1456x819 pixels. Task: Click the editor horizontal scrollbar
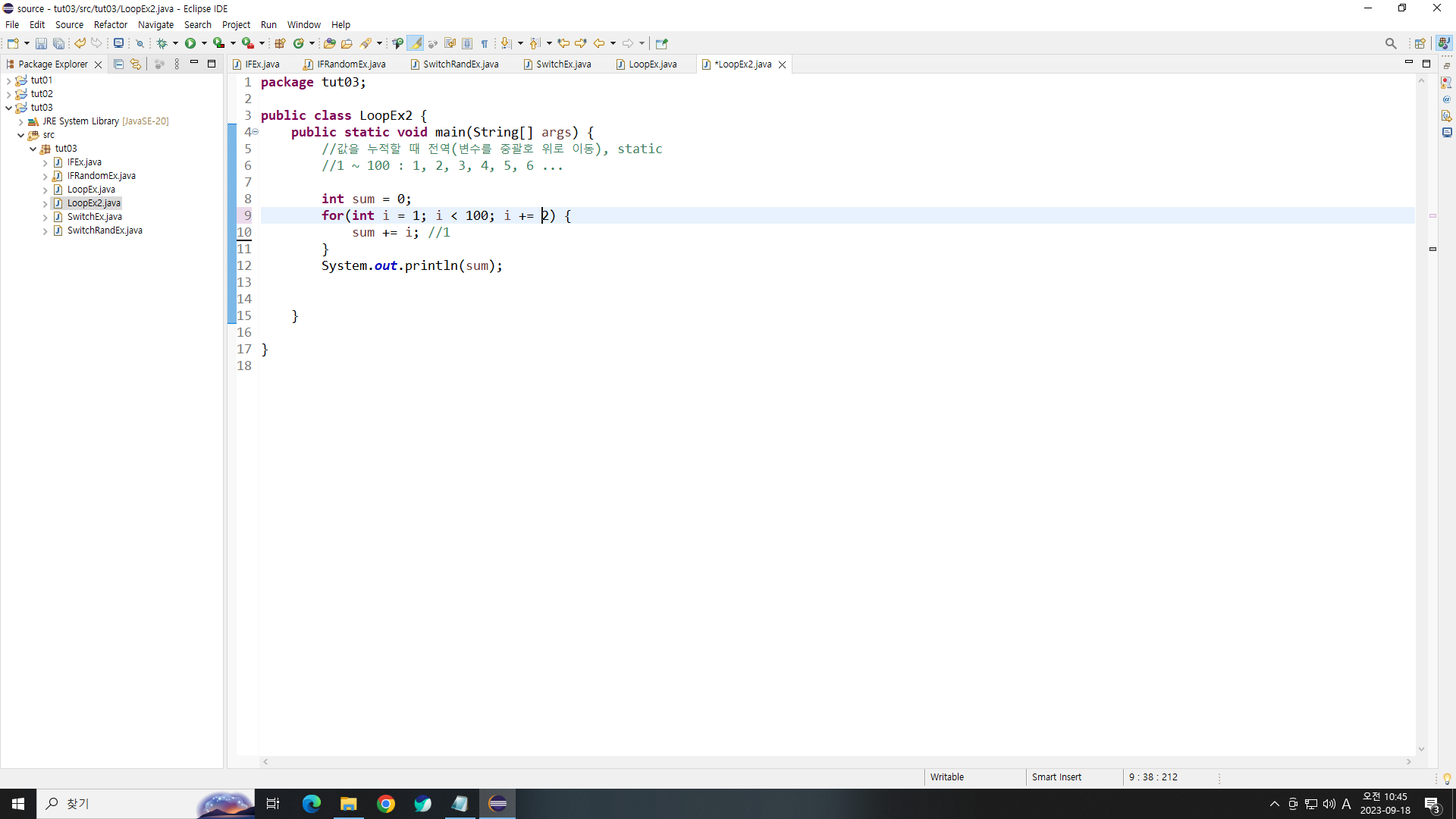[x=834, y=761]
